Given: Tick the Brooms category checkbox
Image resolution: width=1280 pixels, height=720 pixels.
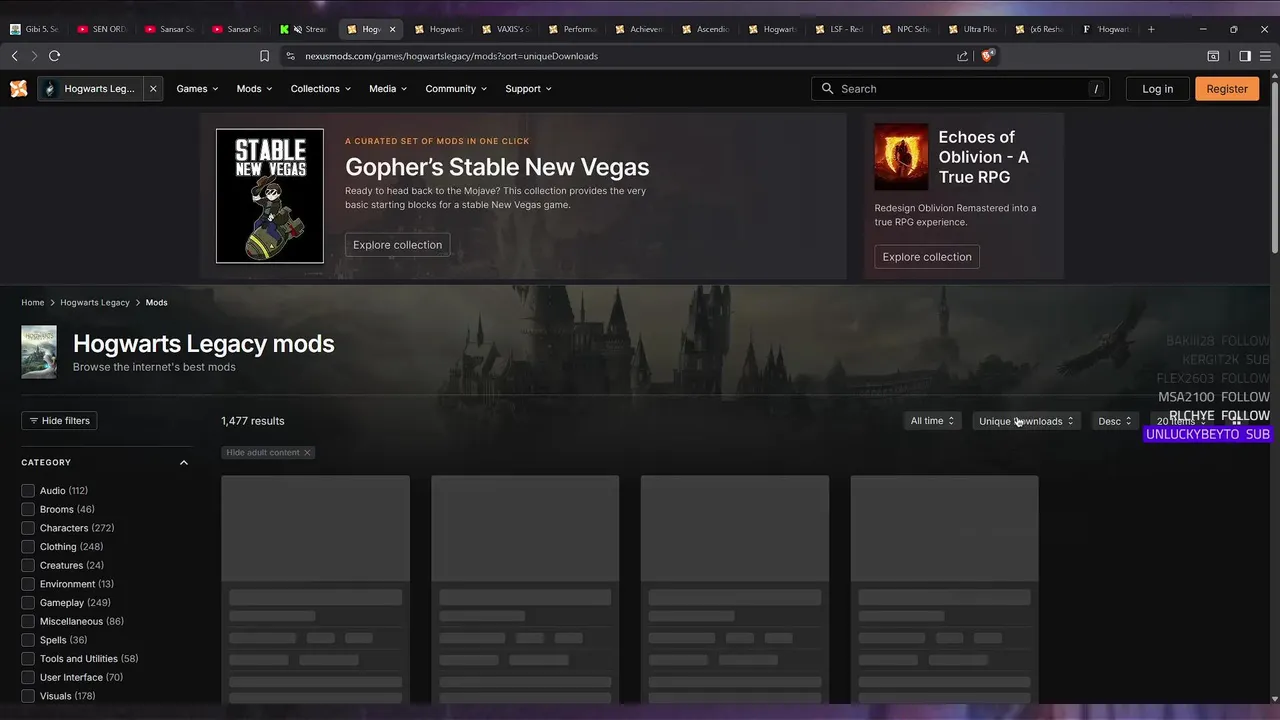Looking at the screenshot, I should pos(28,509).
